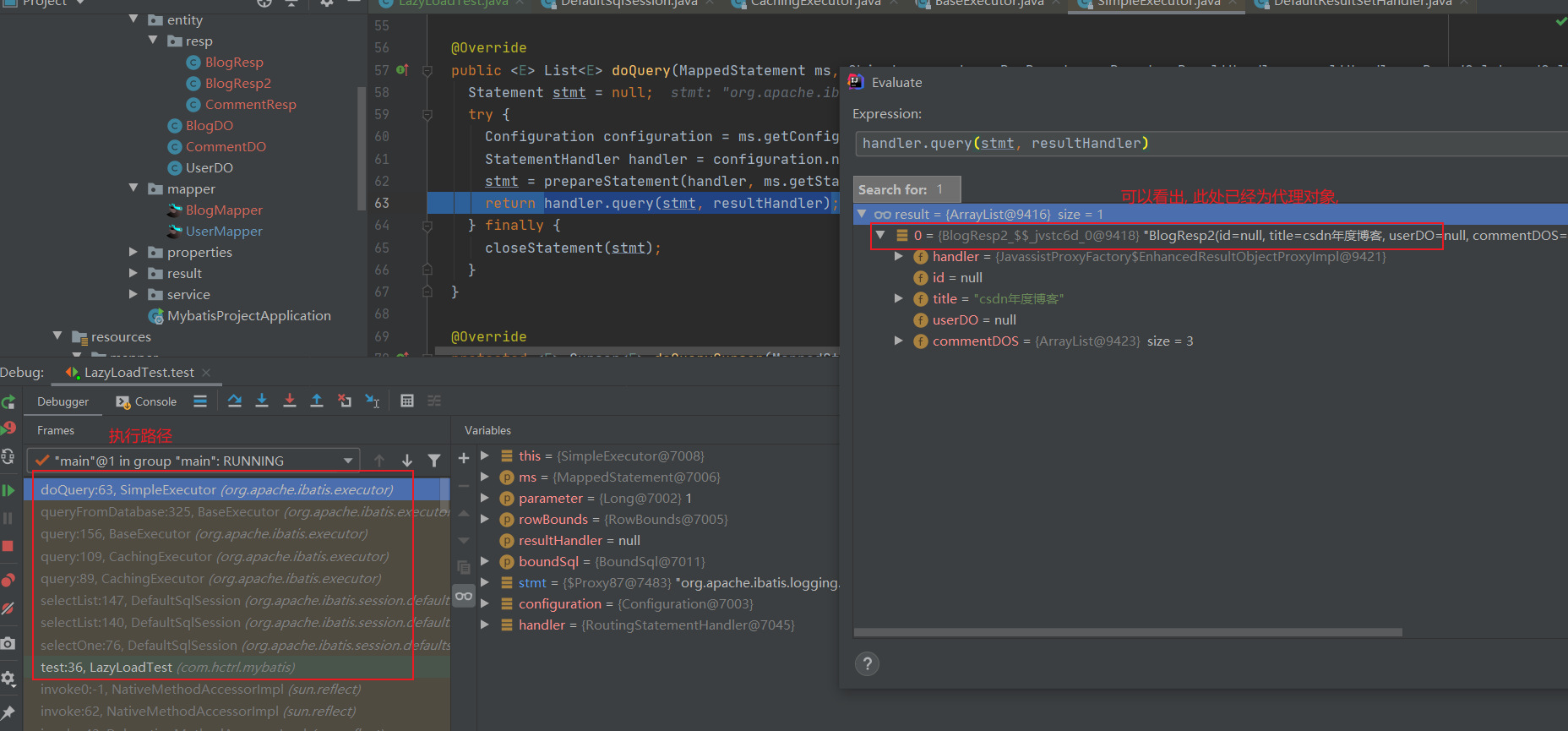Image resolution: width=1568 pixels, height=731 pixels.
Task: Select the LazyLoadTest.test debug tab
Action: coord(139,373)
